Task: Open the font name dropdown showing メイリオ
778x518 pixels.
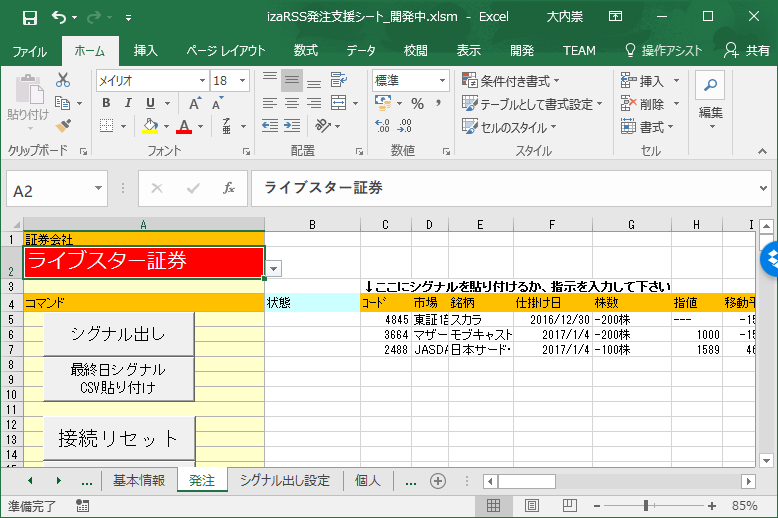Action: (x=202, y=80)
